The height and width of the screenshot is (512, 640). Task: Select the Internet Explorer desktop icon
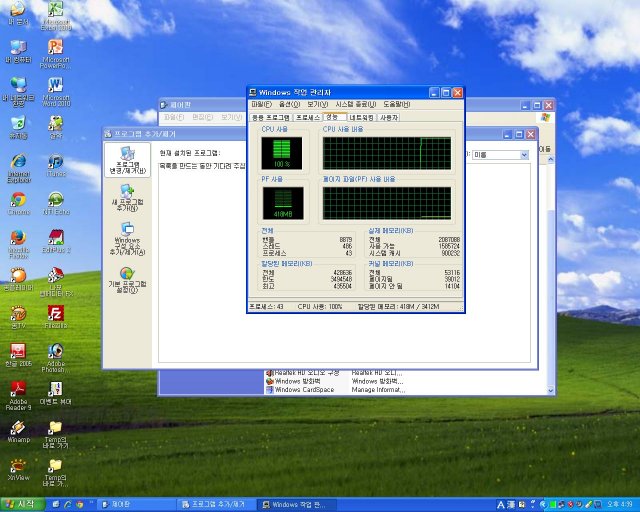tap(18, 168)
